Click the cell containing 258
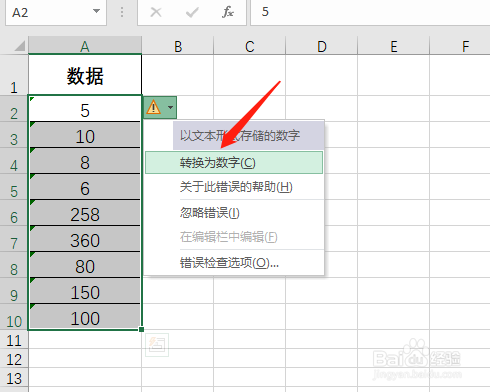Viewport: 490px width, 392px height. [85, 213]
